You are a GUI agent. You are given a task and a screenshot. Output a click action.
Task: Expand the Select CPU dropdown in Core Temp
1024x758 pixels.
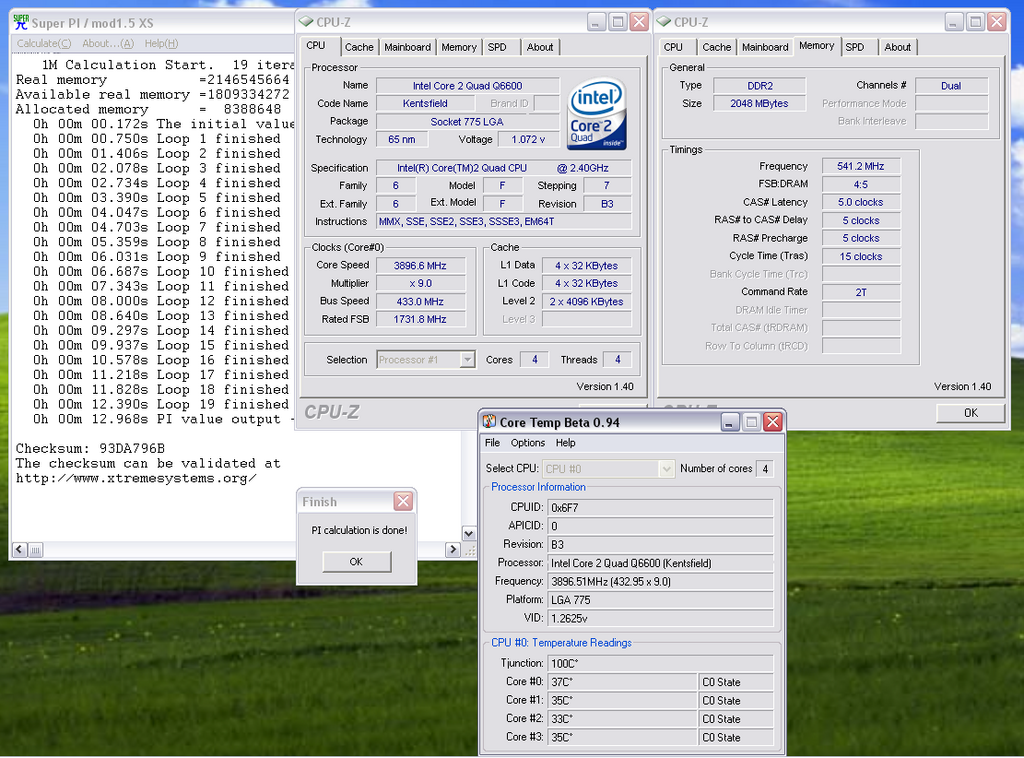pos(666,469)
